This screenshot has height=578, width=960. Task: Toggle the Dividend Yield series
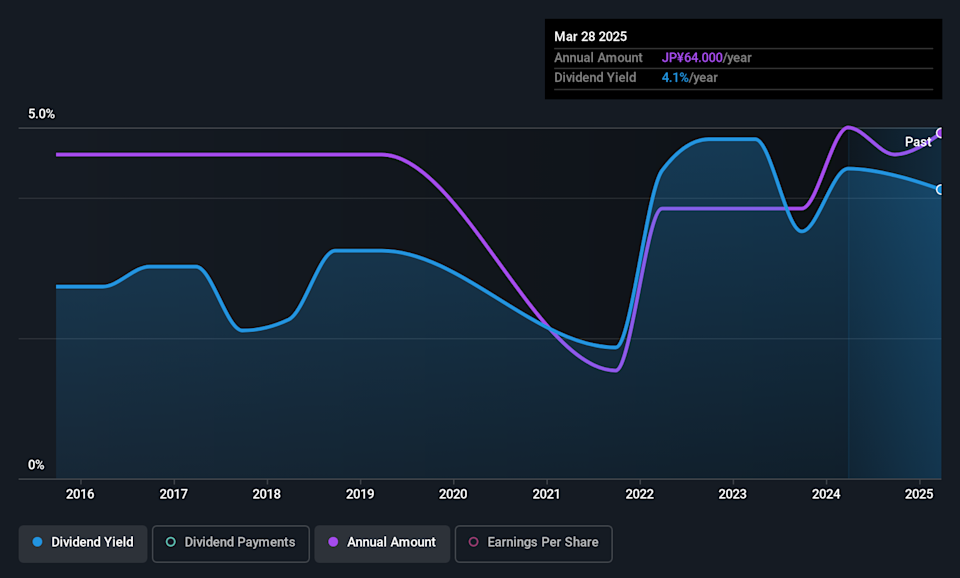pyautogui.click(x=83, y=543)
